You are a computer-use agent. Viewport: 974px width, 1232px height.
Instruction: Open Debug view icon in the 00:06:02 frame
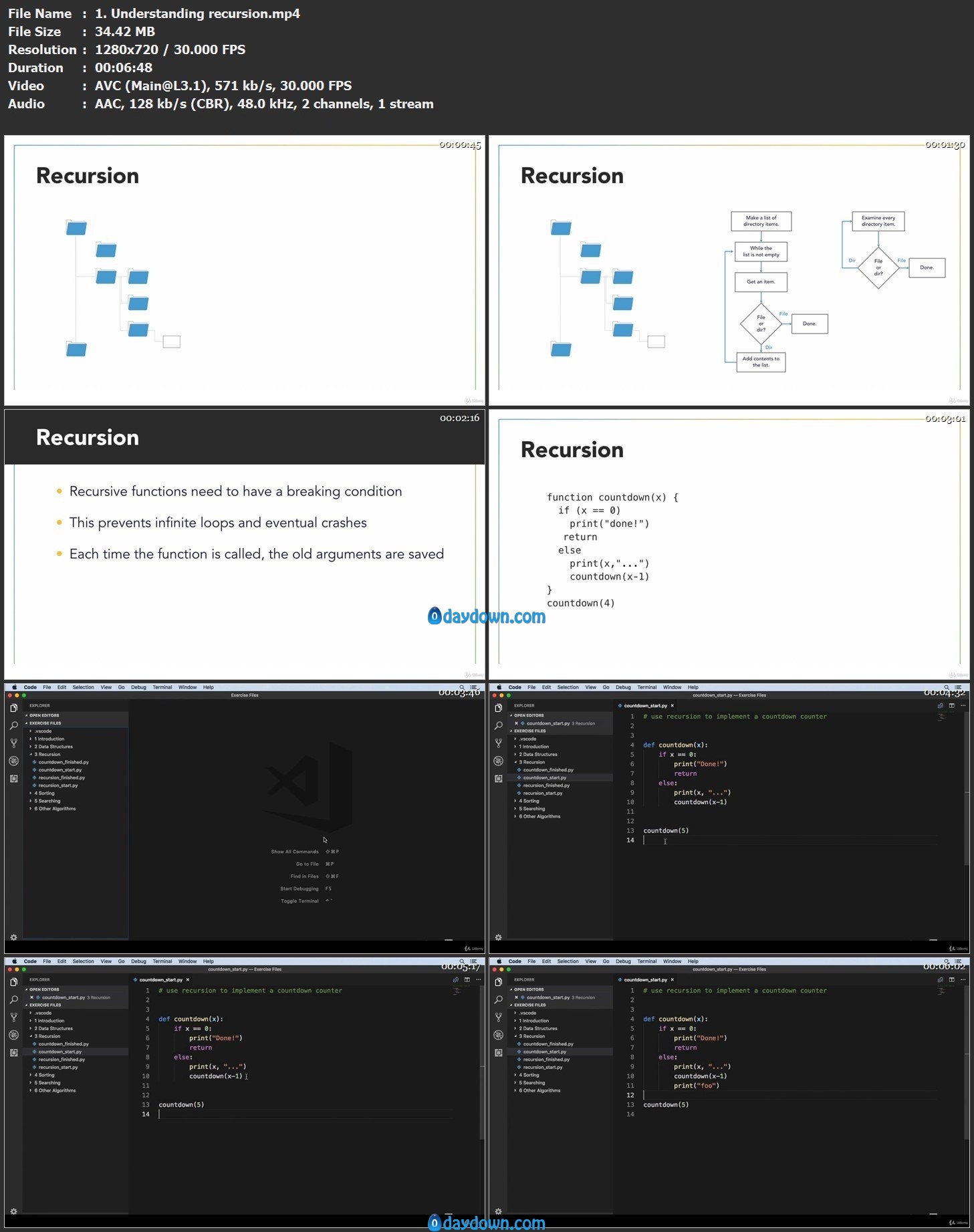498,1035
